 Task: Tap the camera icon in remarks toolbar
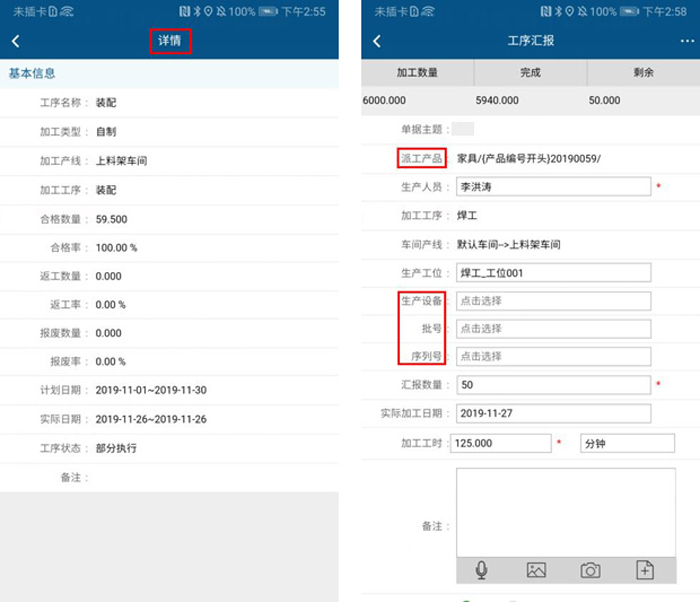[x=591, y=569]
